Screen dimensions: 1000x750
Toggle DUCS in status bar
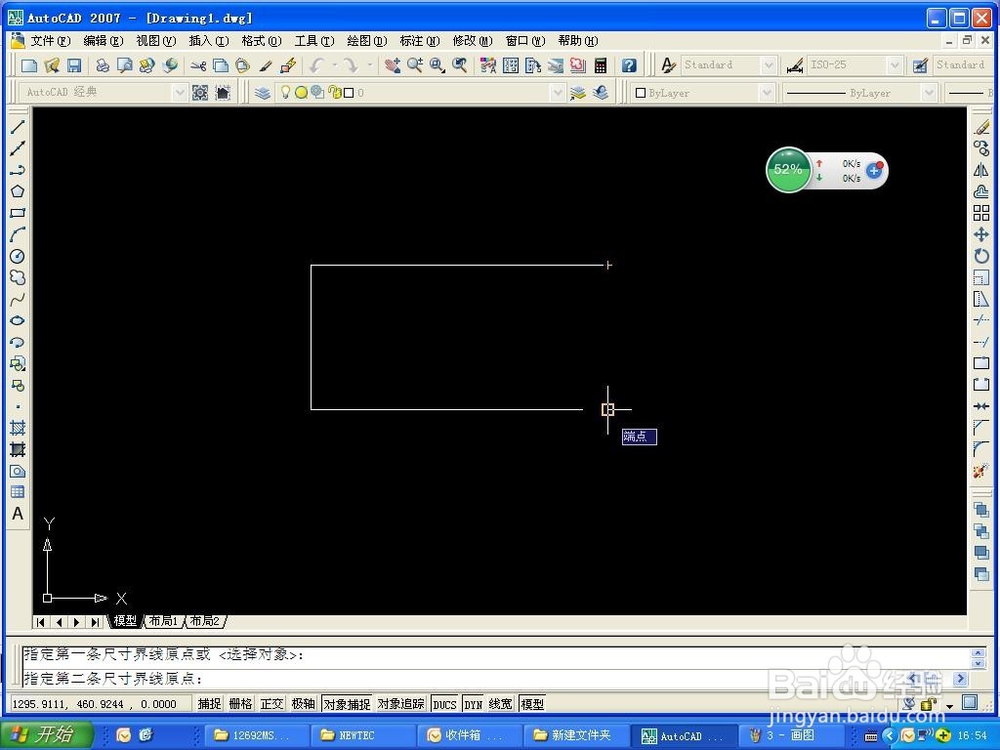tap(445, 703)
